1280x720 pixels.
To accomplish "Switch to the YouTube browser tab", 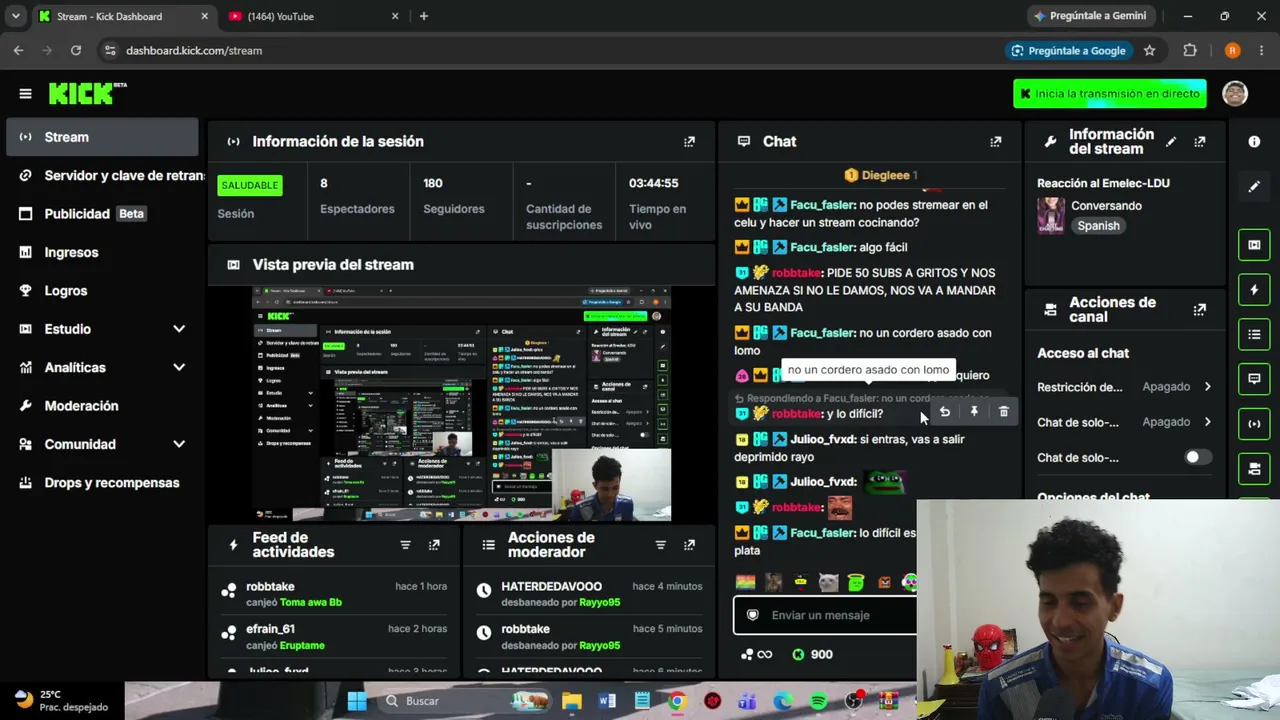I will pyautogui.click(x=314, y=16).
